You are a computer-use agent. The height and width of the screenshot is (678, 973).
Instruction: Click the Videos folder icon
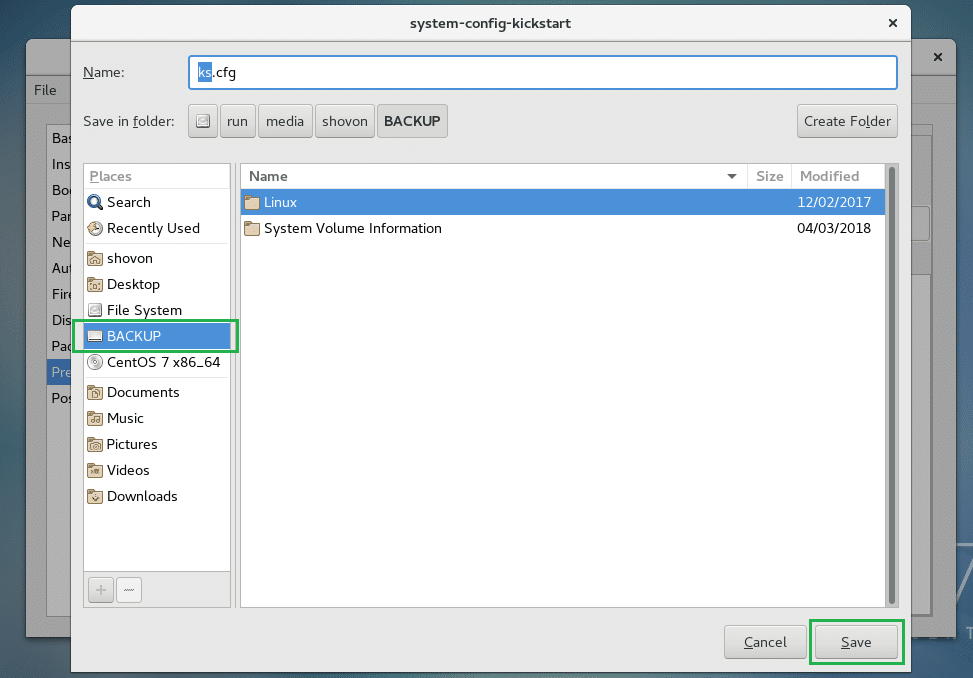[x=95, y=470]
